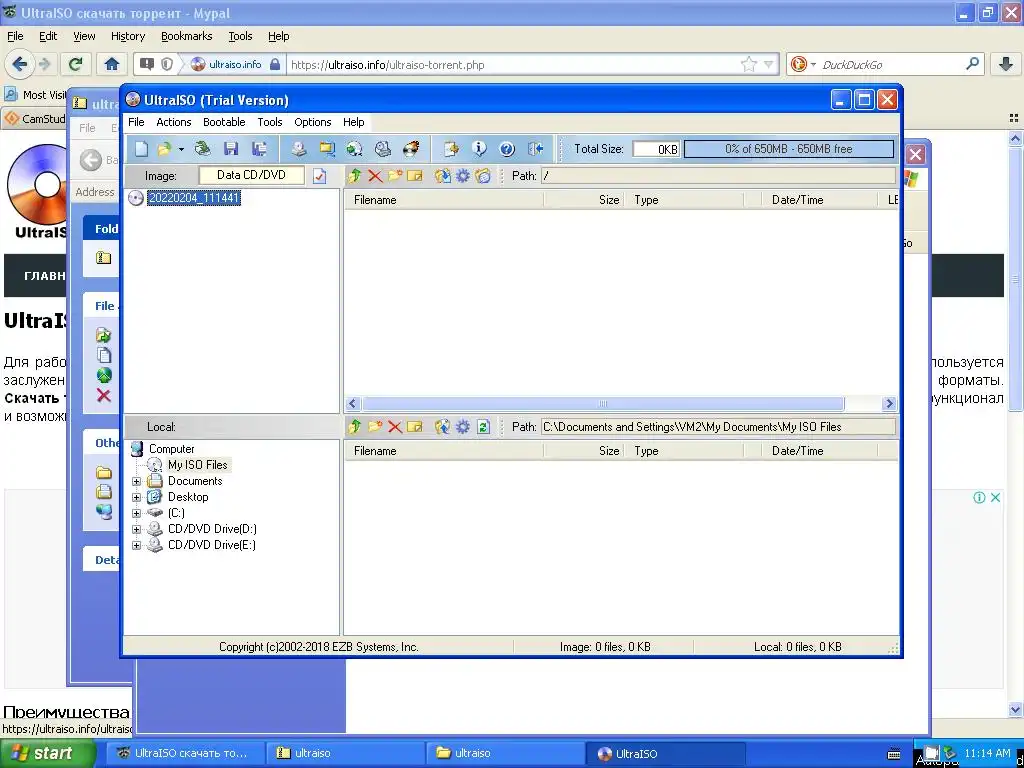Click the Make CD/DVD Image drive icon

tap(298, 149)
